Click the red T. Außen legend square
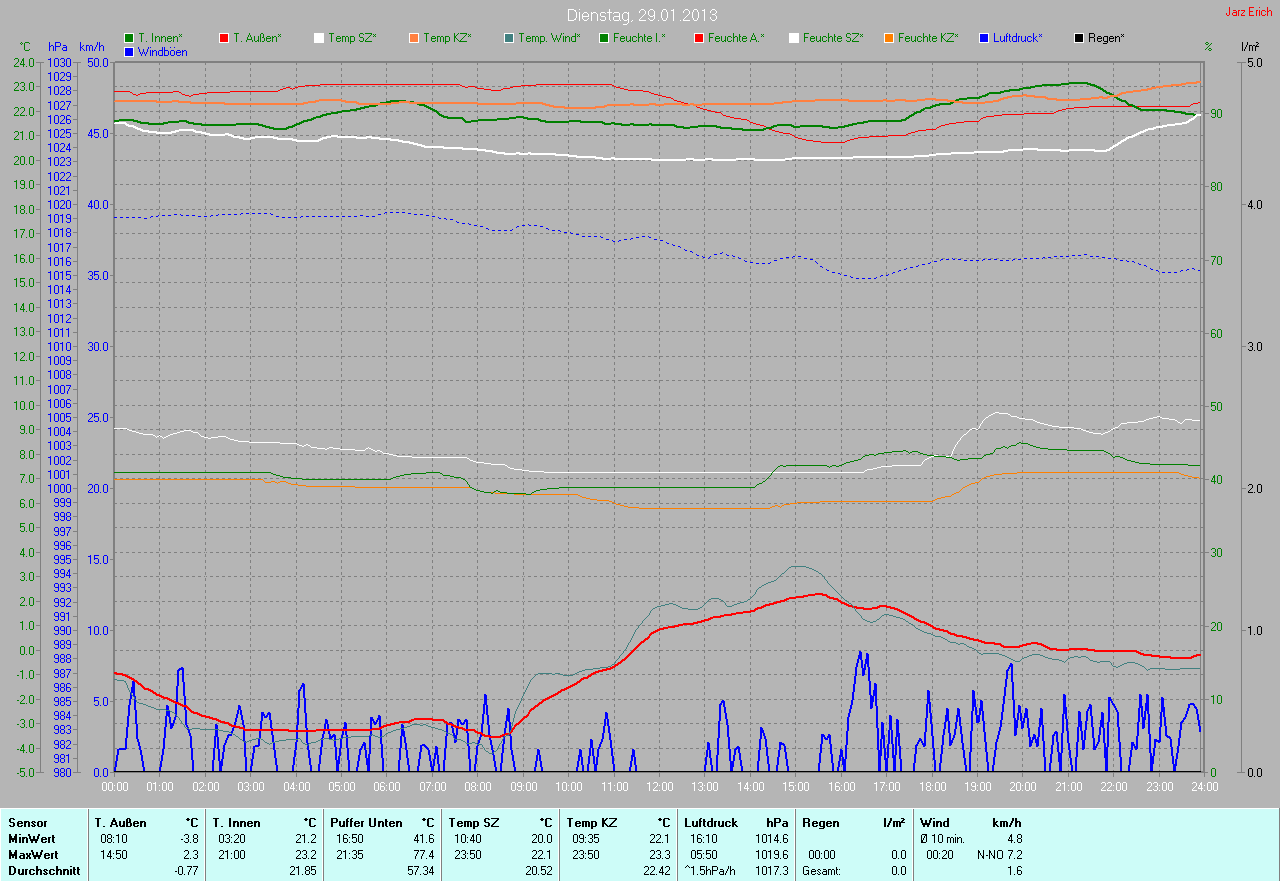This screenshot has width=1280, height=881. coord(224,38)
